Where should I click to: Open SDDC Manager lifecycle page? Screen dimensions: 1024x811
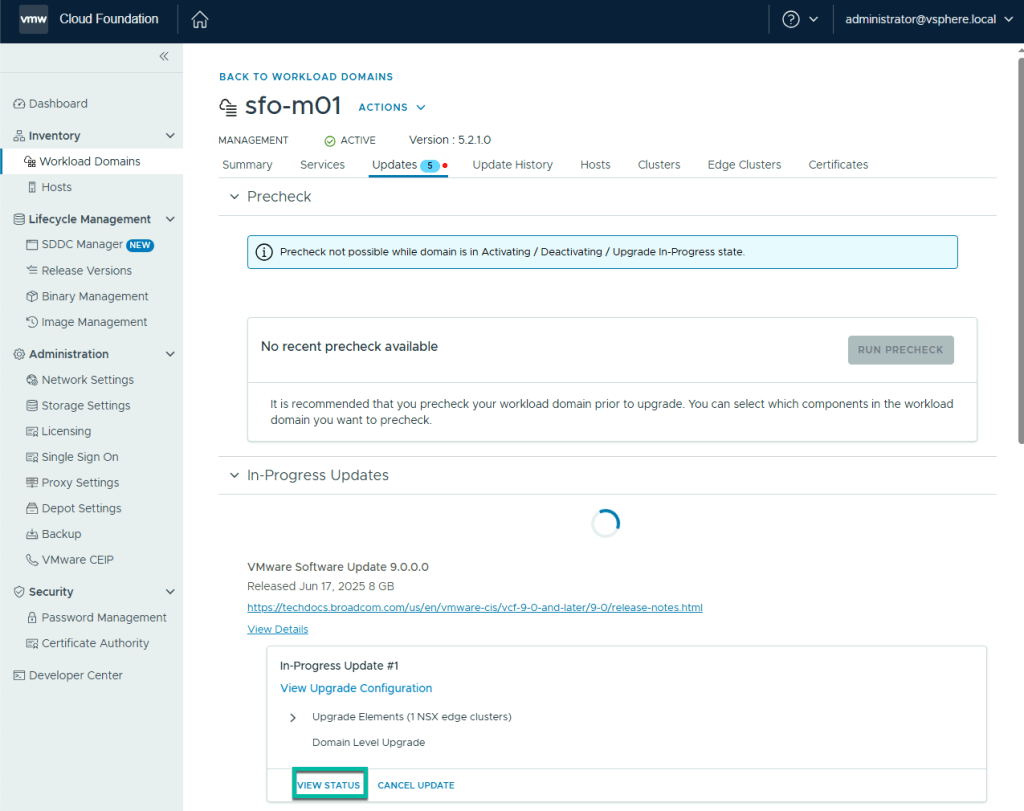coord(81,245)
